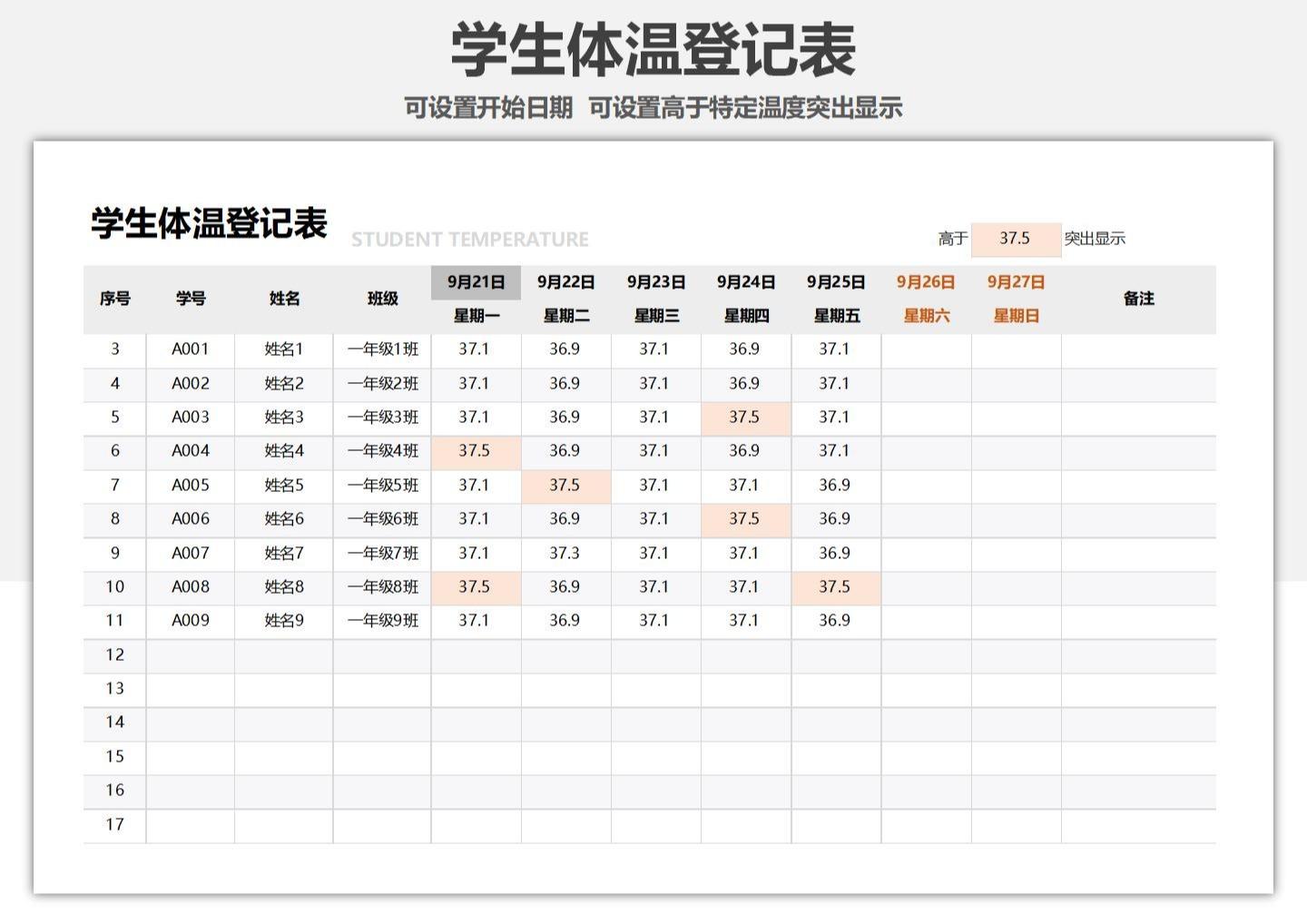
Task: Click the 37.5 threshold temperature input cell
Action: [x=1016, y=239]
